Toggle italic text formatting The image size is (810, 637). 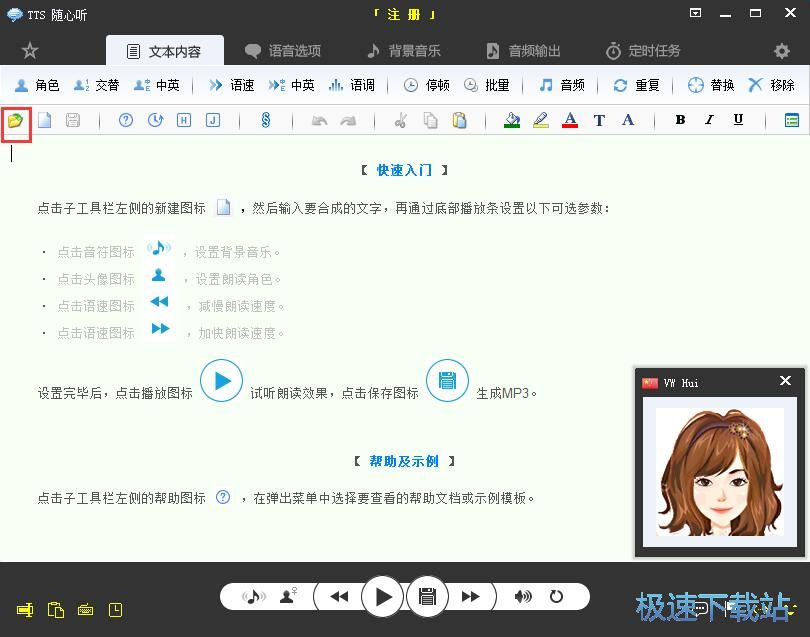709,120
